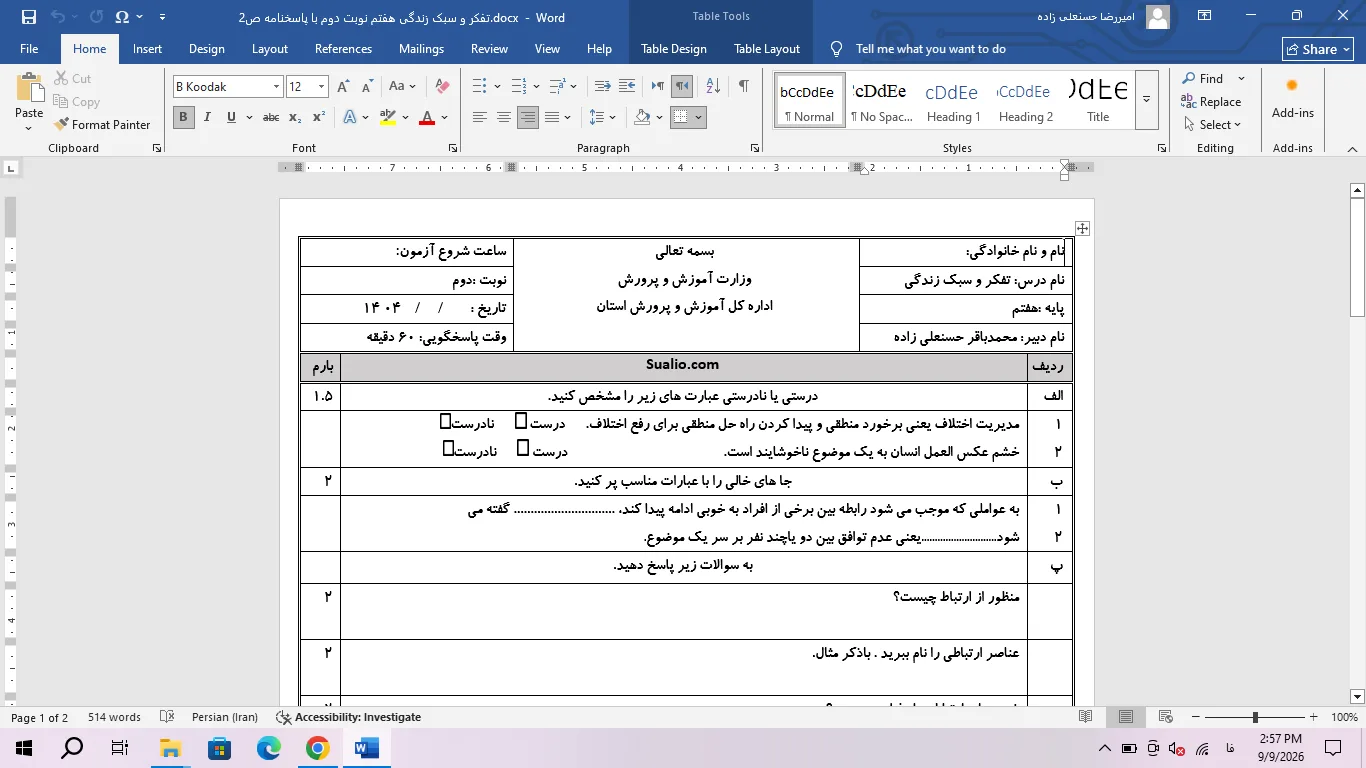Check درست box in question row ۱
The height and width of the screenshot is (768, 1366).
pos(521,422)
